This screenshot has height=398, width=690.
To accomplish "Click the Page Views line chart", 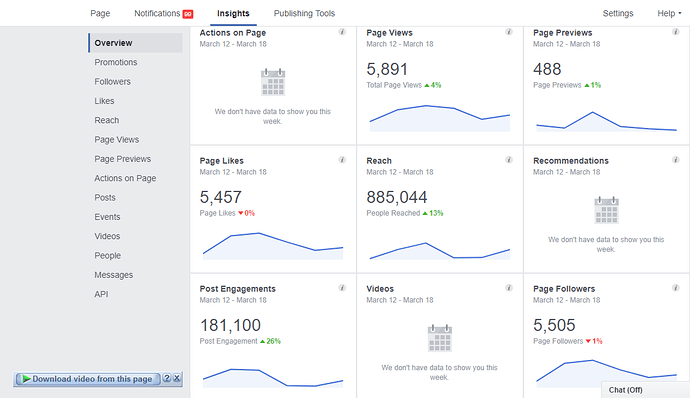I will pyautogui.click(x=440, y=118).
